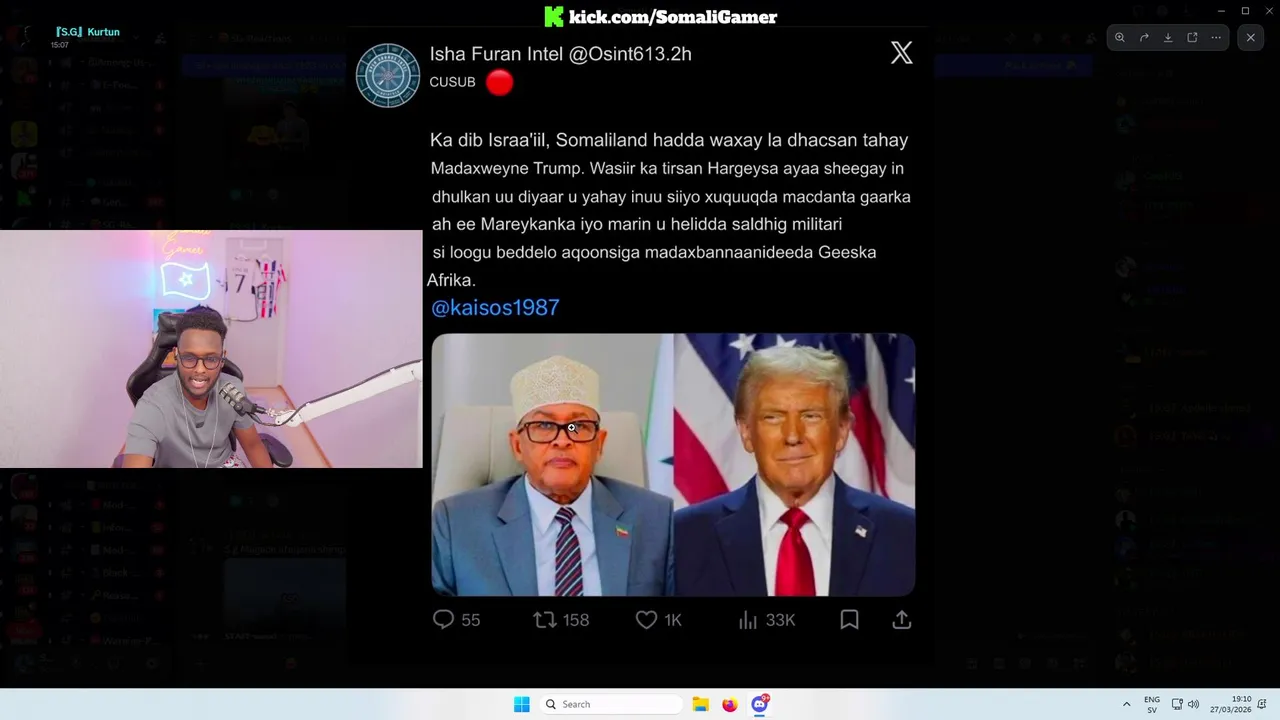Share the tweet with the upload icon
Screen dimensions: 1280x720
(x=901, y=620)
